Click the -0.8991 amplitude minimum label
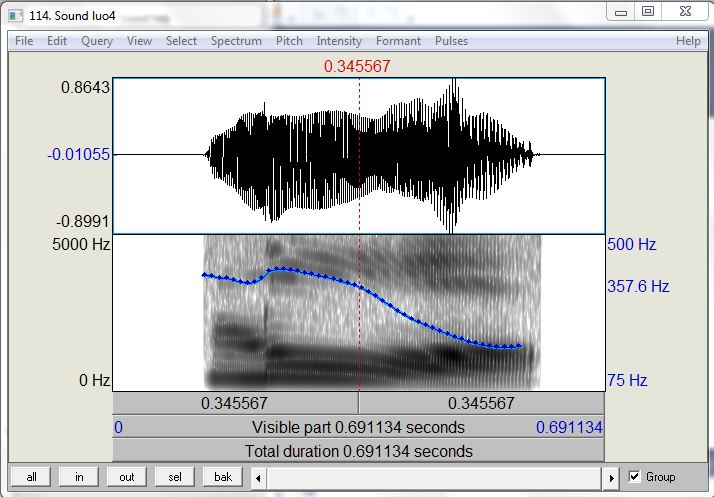 [83, 222]
